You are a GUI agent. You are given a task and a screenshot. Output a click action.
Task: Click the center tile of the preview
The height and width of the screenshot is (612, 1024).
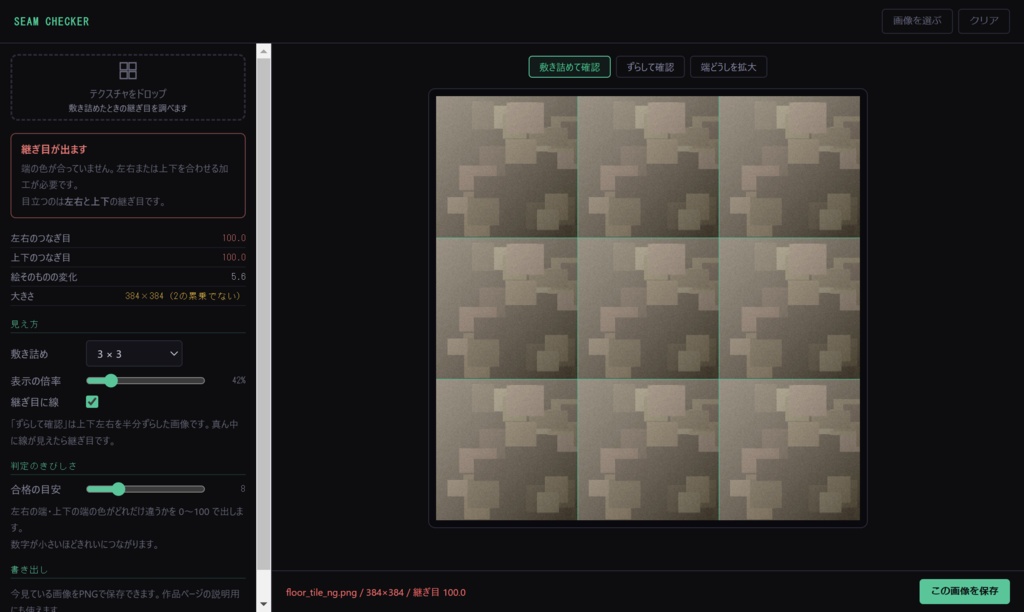tap(648, 308)
